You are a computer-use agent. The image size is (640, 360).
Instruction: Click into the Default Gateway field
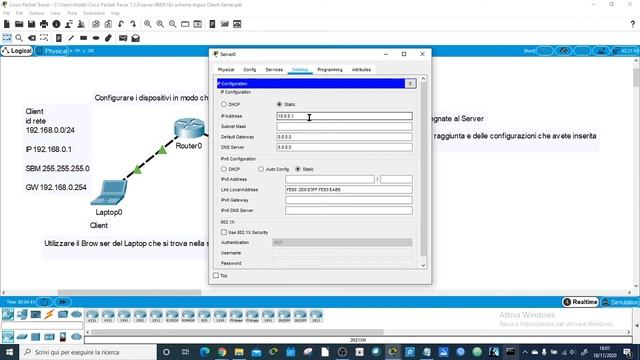[x=344, y=137]
